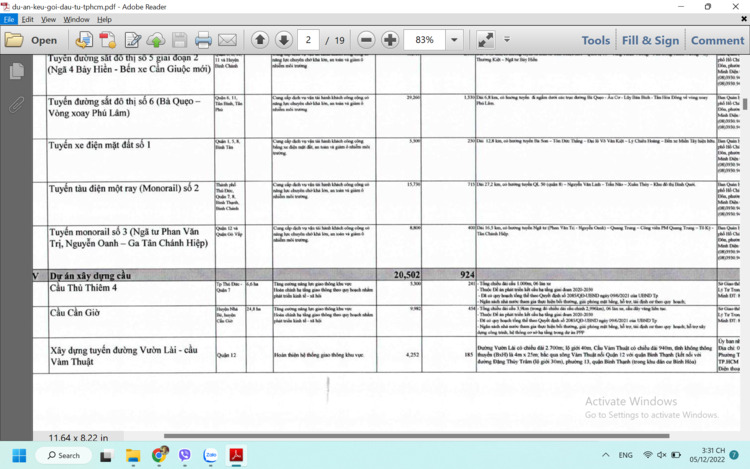Go to previous page with up arrow
The width and height of the screenshot is (750, 469).
click(x=260, y=40)
